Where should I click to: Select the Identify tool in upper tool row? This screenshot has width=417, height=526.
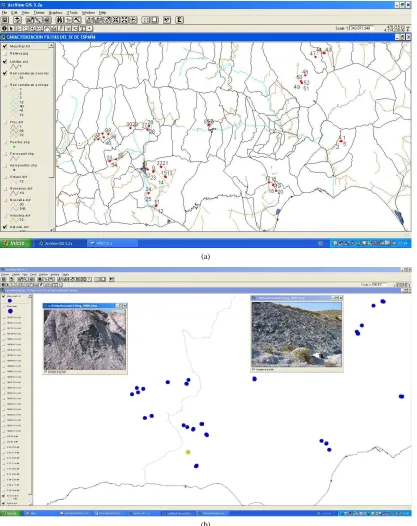(x=4, y=29)
